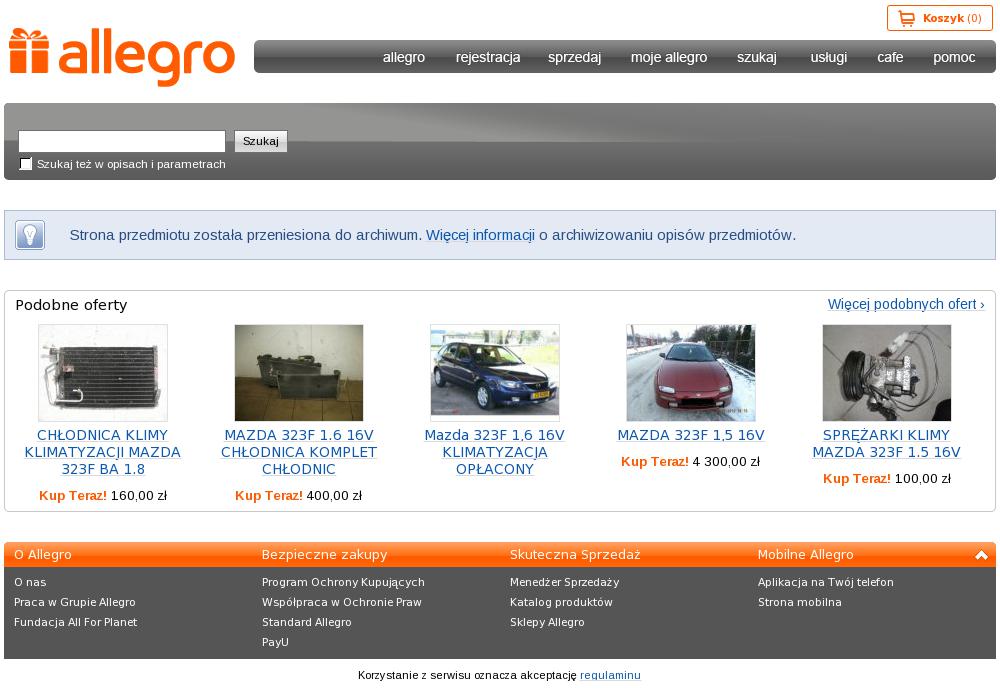
Task: Open 'Menedżer Sprzedaży' footer link
Action: 564,582
